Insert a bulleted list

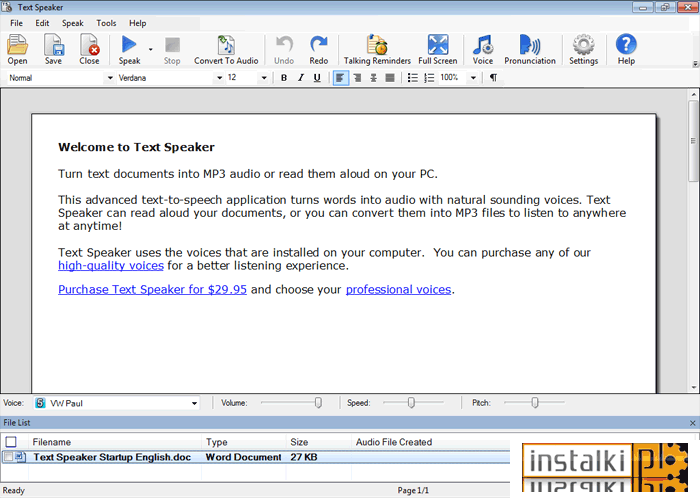(x=412, y=78)
